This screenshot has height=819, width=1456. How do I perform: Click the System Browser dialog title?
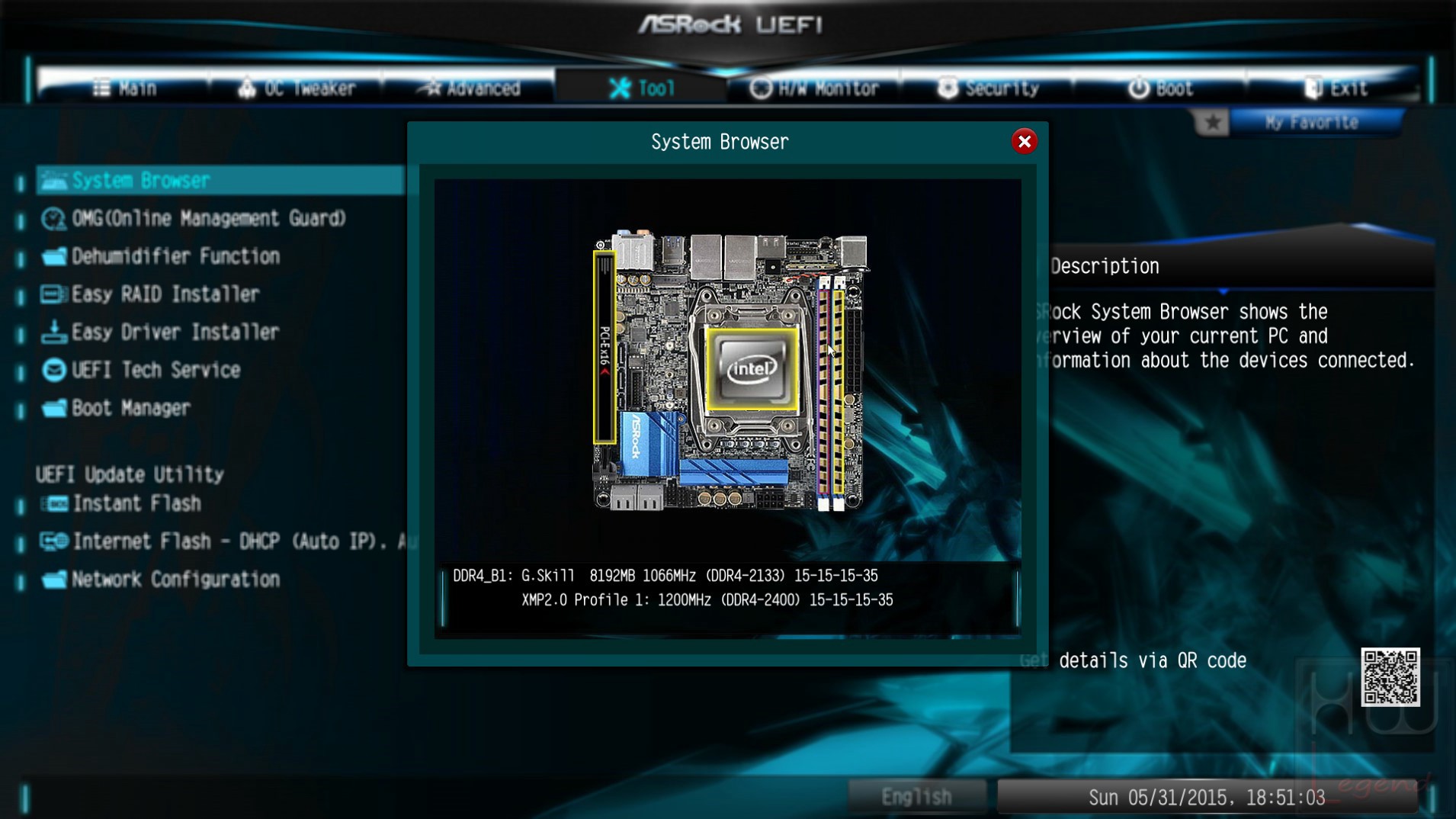tap(720, 142)
